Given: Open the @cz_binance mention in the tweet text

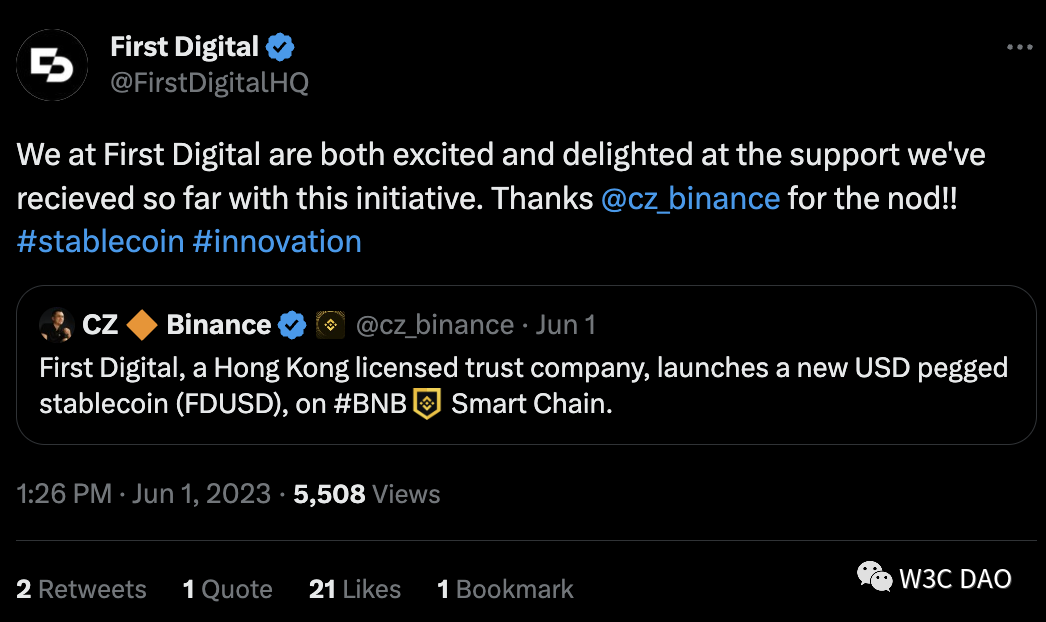Looking at the screenshot, I should coord(690,197).
